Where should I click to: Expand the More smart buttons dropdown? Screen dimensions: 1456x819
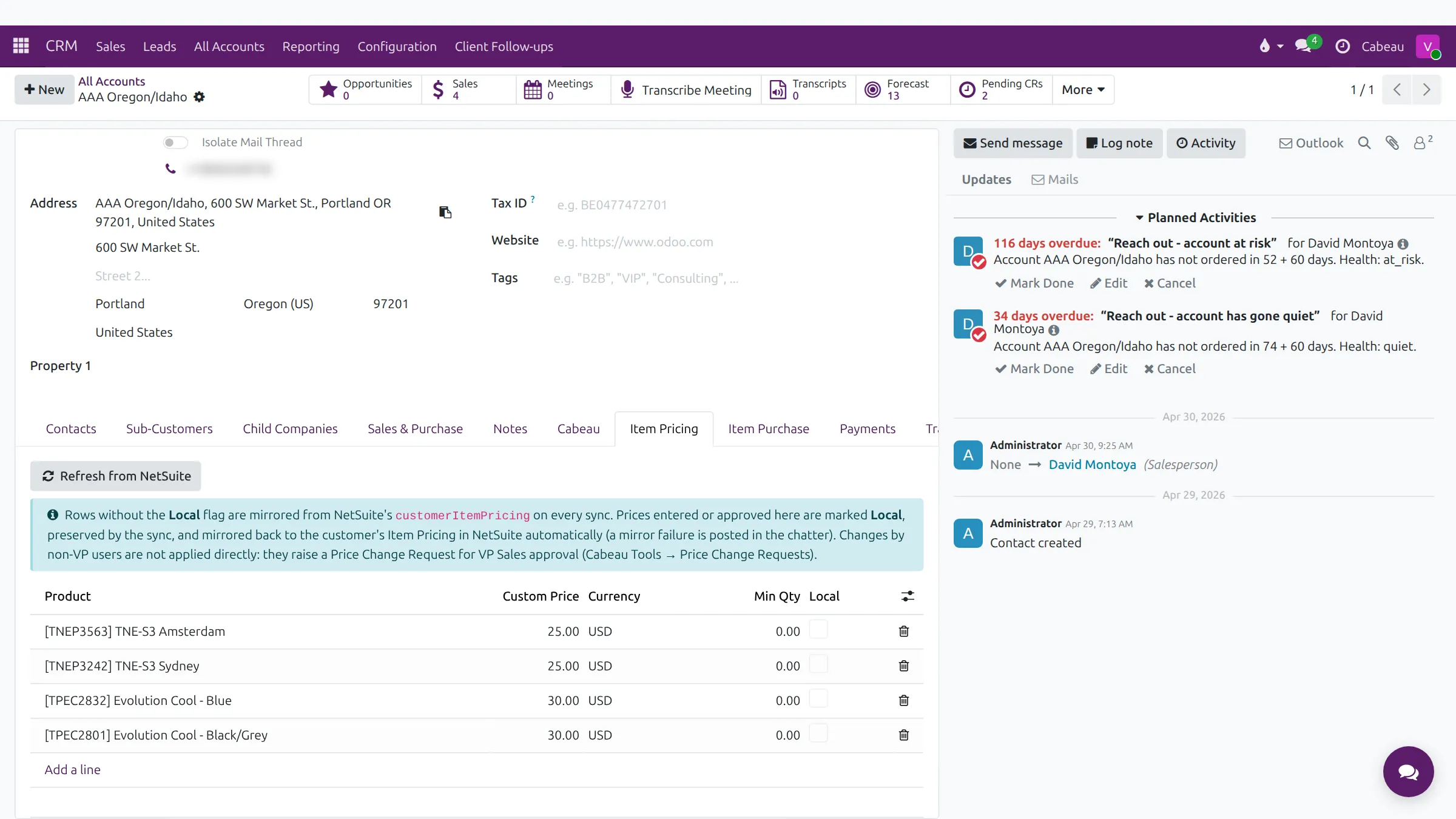(x=1084, y=90)
